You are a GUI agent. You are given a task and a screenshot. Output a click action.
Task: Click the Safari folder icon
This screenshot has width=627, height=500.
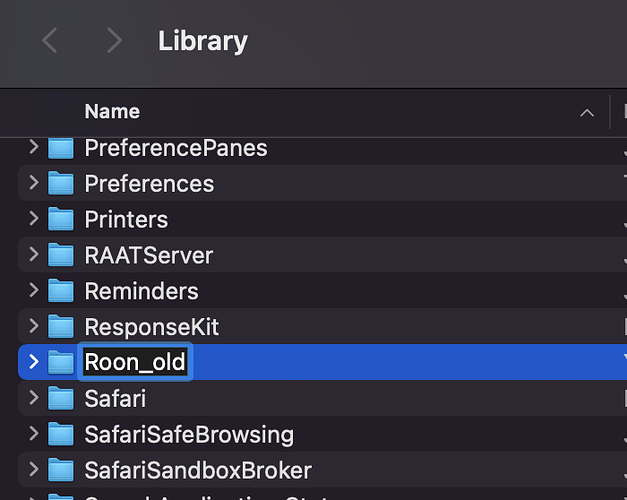tap(62, 399)
